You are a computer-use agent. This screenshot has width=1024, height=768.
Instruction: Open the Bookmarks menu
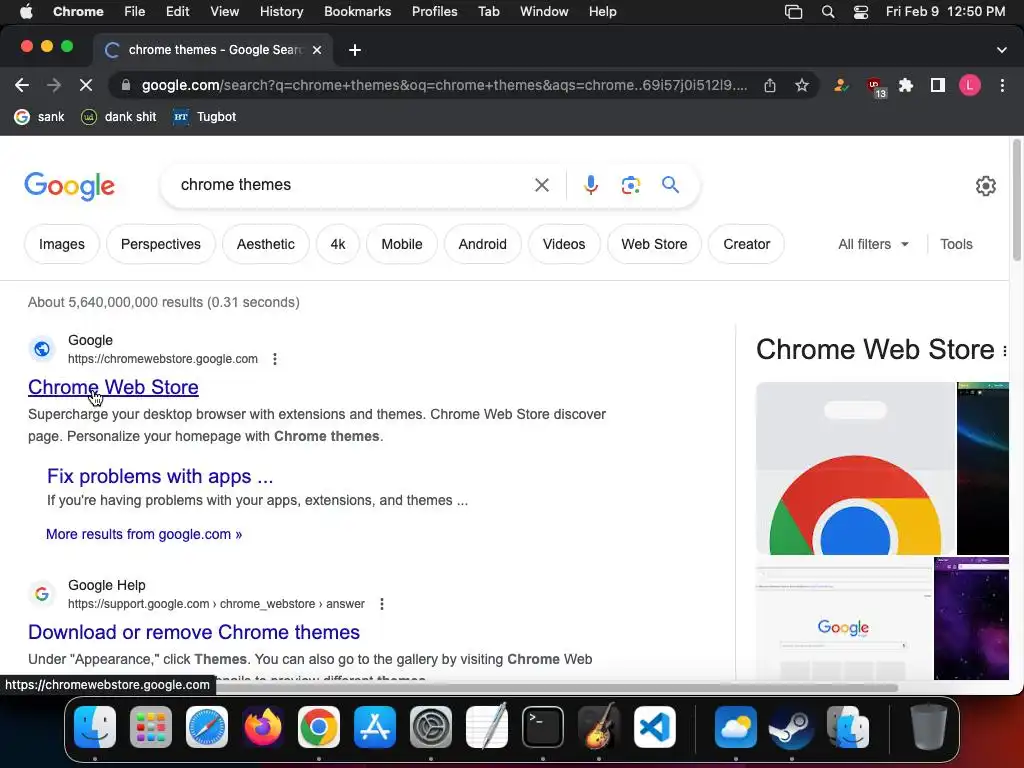pyautogui.click(x=357, y=12)
